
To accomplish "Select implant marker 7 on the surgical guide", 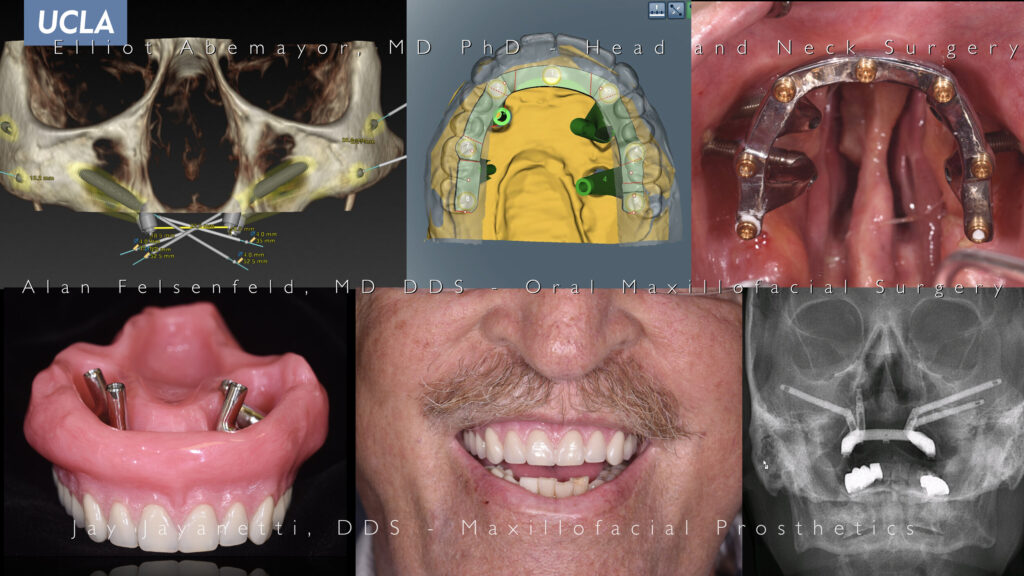I will [x=466, y=149].
